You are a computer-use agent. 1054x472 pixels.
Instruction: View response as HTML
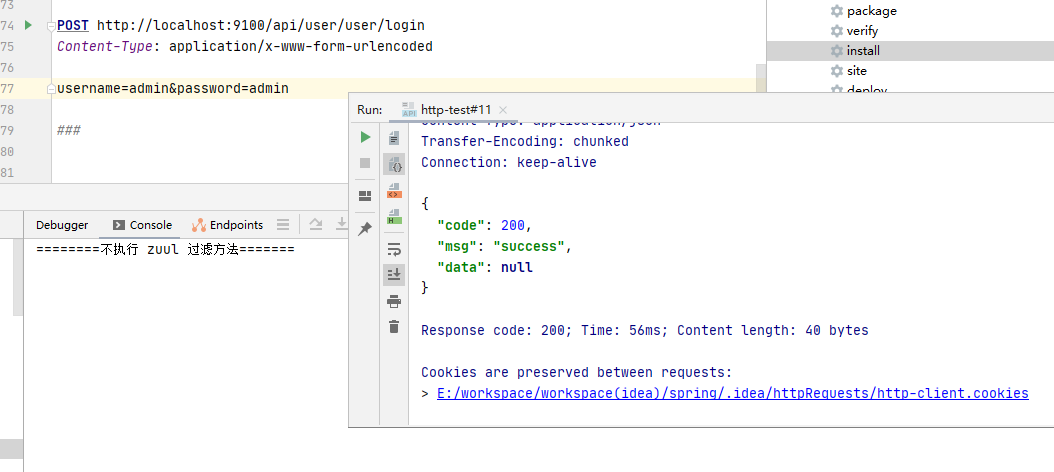coord(394,216)
